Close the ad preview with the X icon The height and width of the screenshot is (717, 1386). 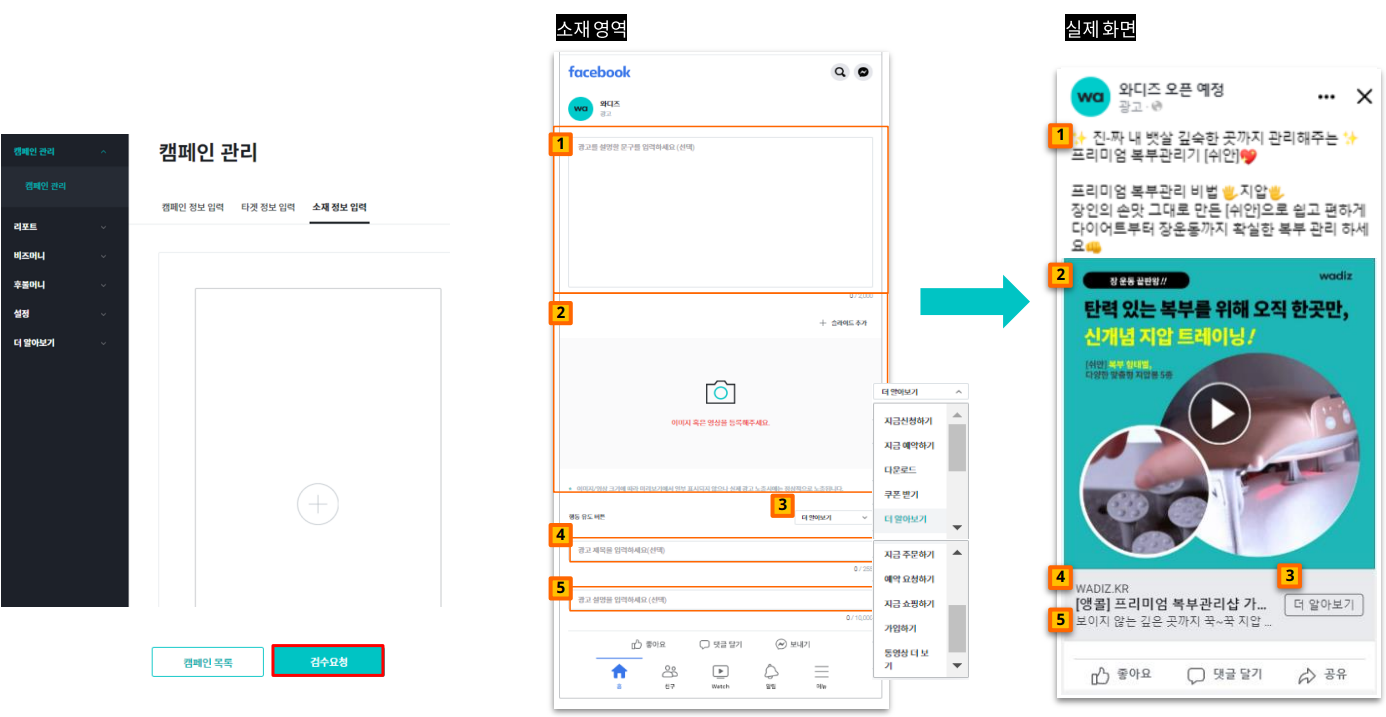[x=1364, y=97]
